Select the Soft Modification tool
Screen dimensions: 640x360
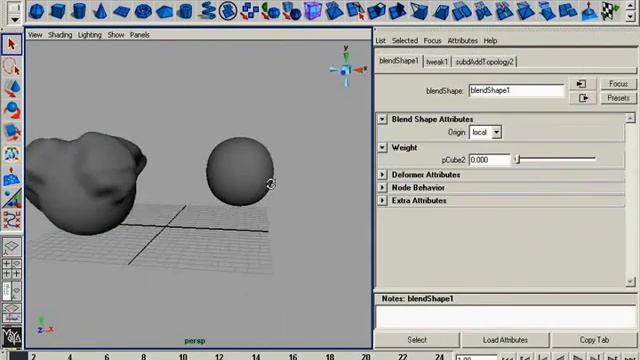pos(11,176)
